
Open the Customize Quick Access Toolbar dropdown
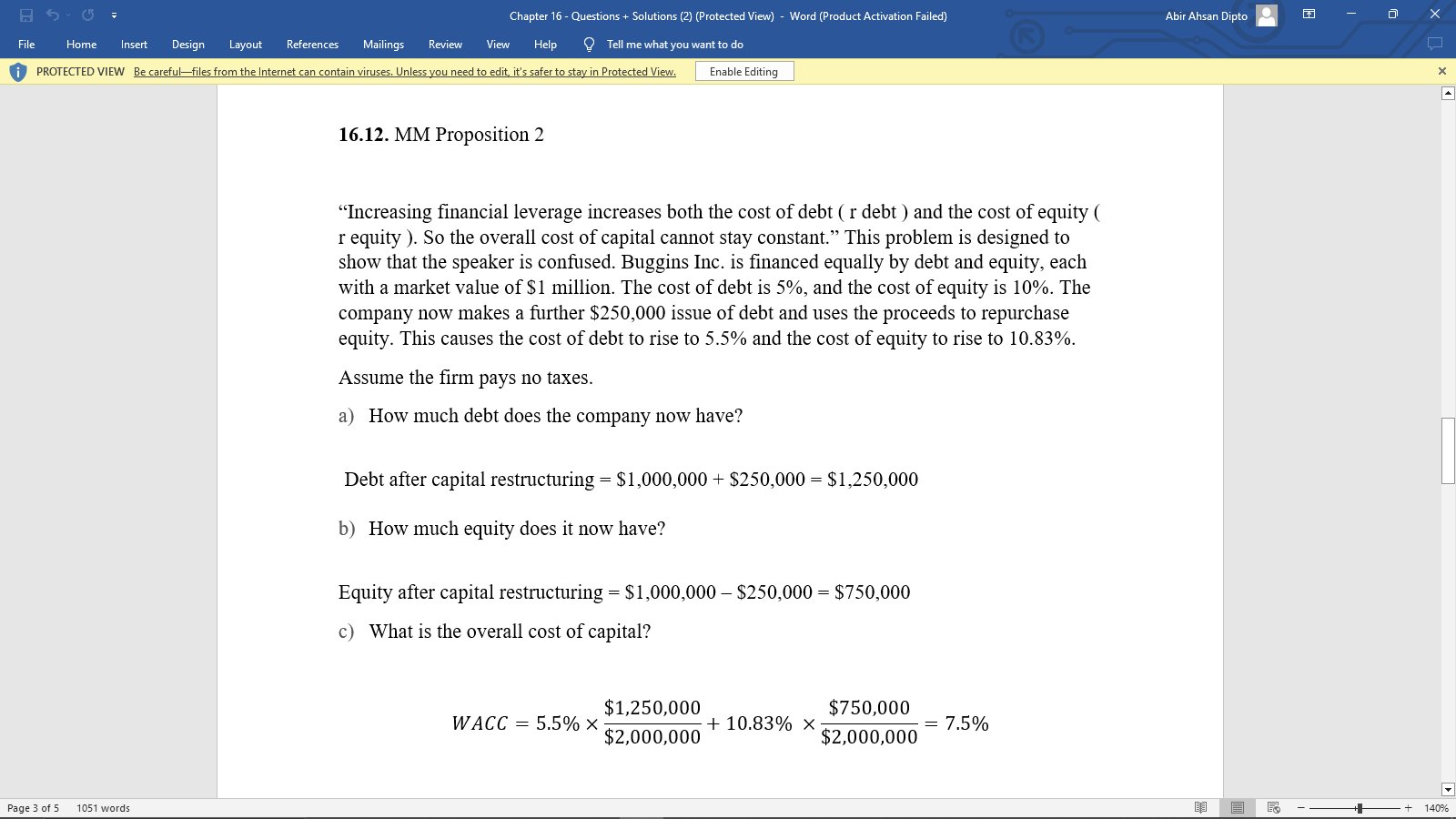click(115, 15)
